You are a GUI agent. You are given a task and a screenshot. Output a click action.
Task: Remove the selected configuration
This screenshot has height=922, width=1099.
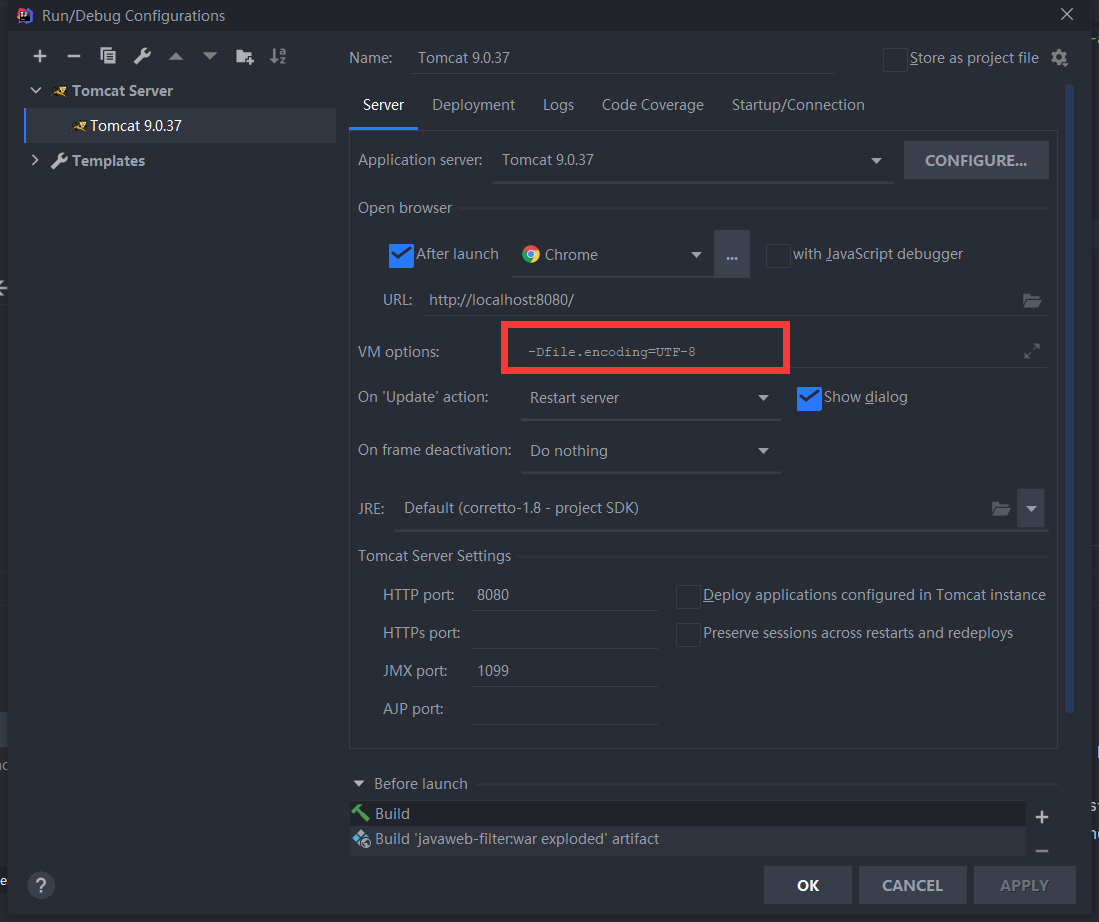pos(74,56)
